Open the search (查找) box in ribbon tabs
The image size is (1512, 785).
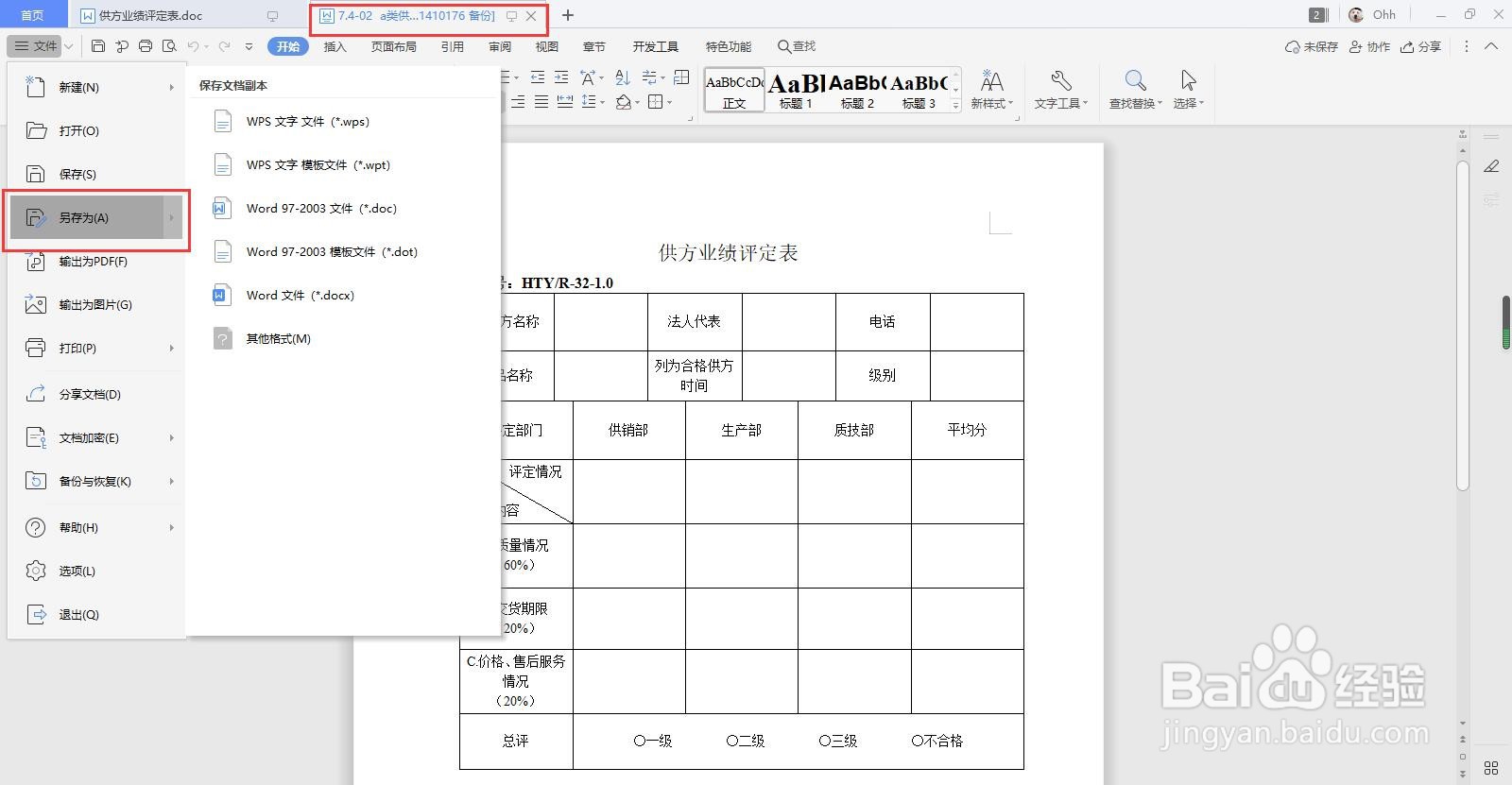point(797,46)
